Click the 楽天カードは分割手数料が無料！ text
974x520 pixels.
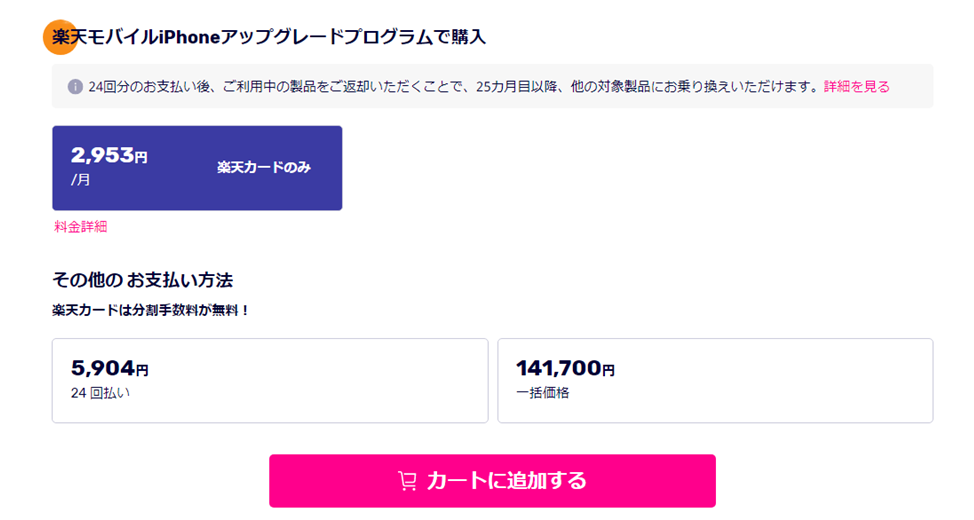pos(150,310)
